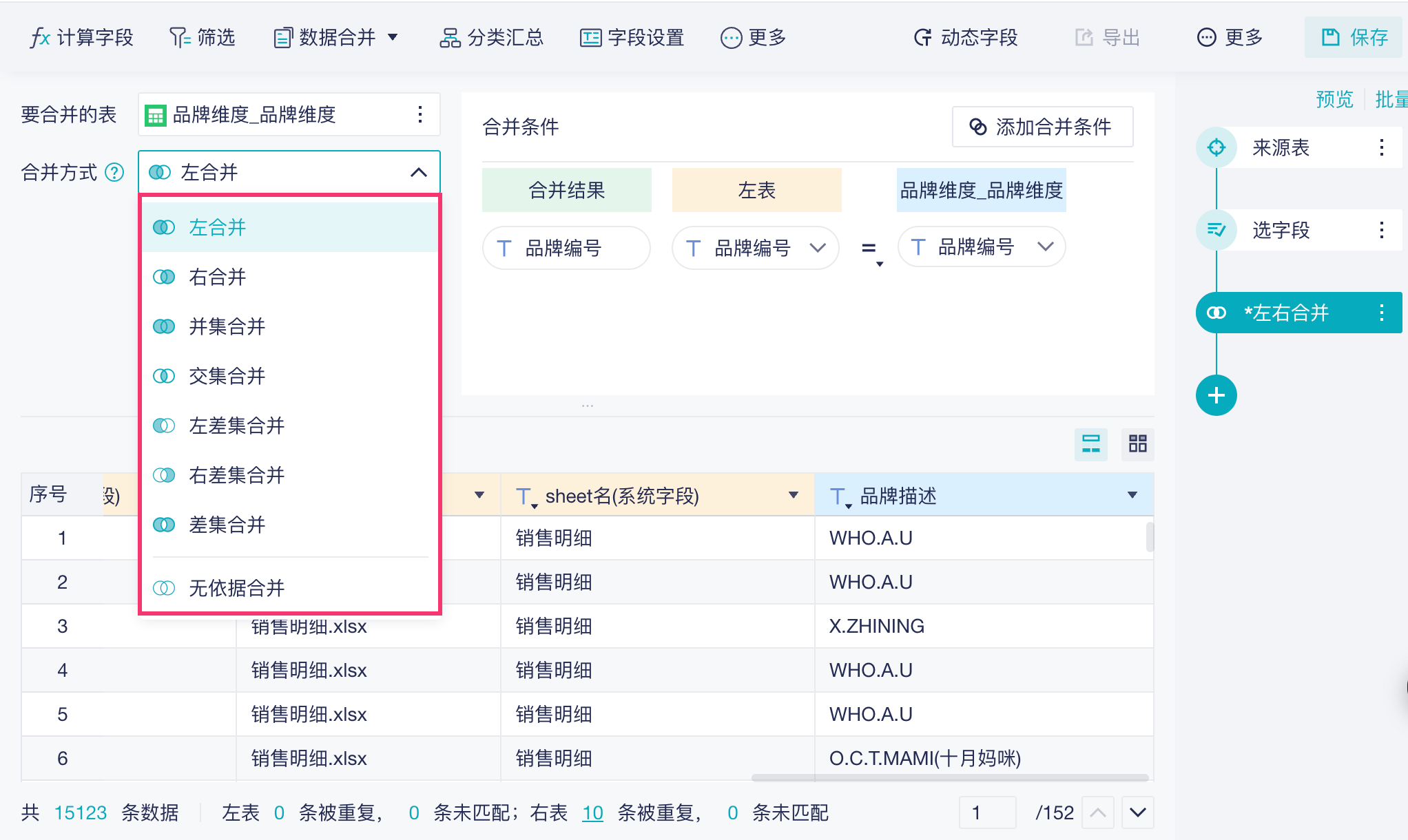Image resolution: width=1408 pixels, height=840 pixels.
Task: Pick the 无依据合并 option
Action: click(x=236, y=588)
